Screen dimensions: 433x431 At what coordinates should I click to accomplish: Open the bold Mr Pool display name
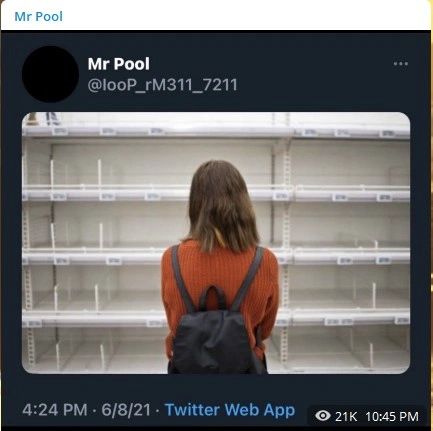tap(119, 64)
